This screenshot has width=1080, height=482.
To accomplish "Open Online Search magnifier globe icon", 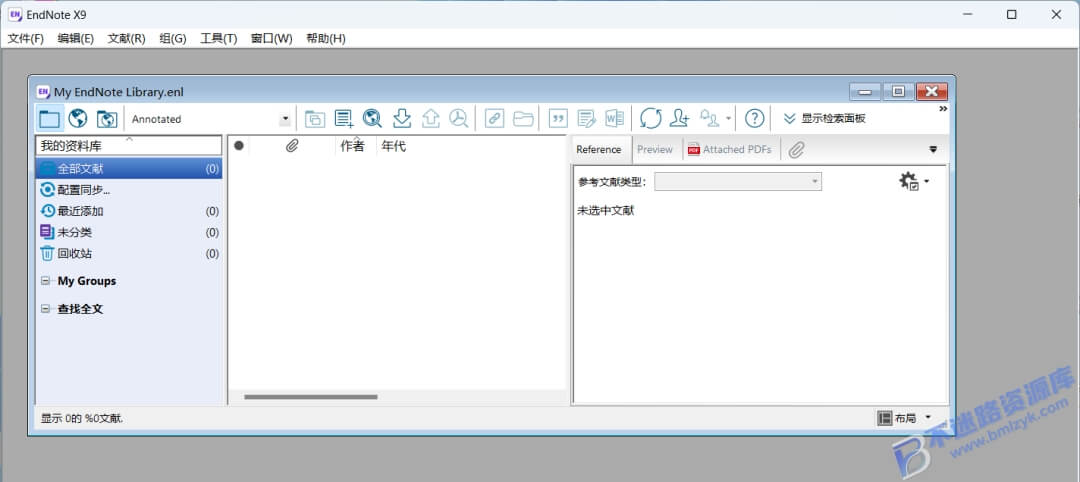I will 372,118.
